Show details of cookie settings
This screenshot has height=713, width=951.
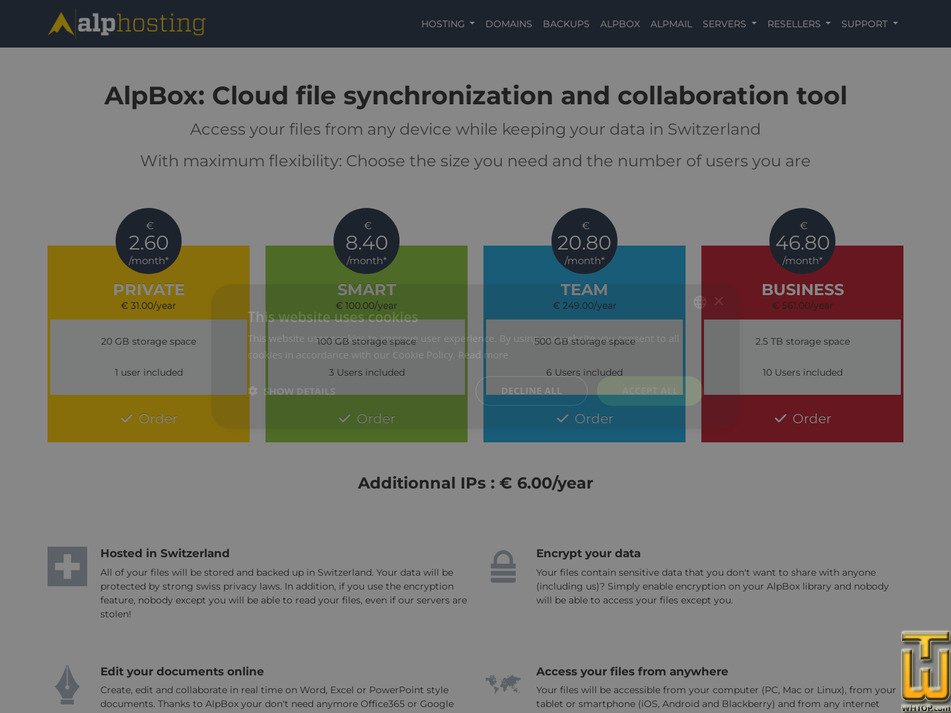(x=292, y=391)
